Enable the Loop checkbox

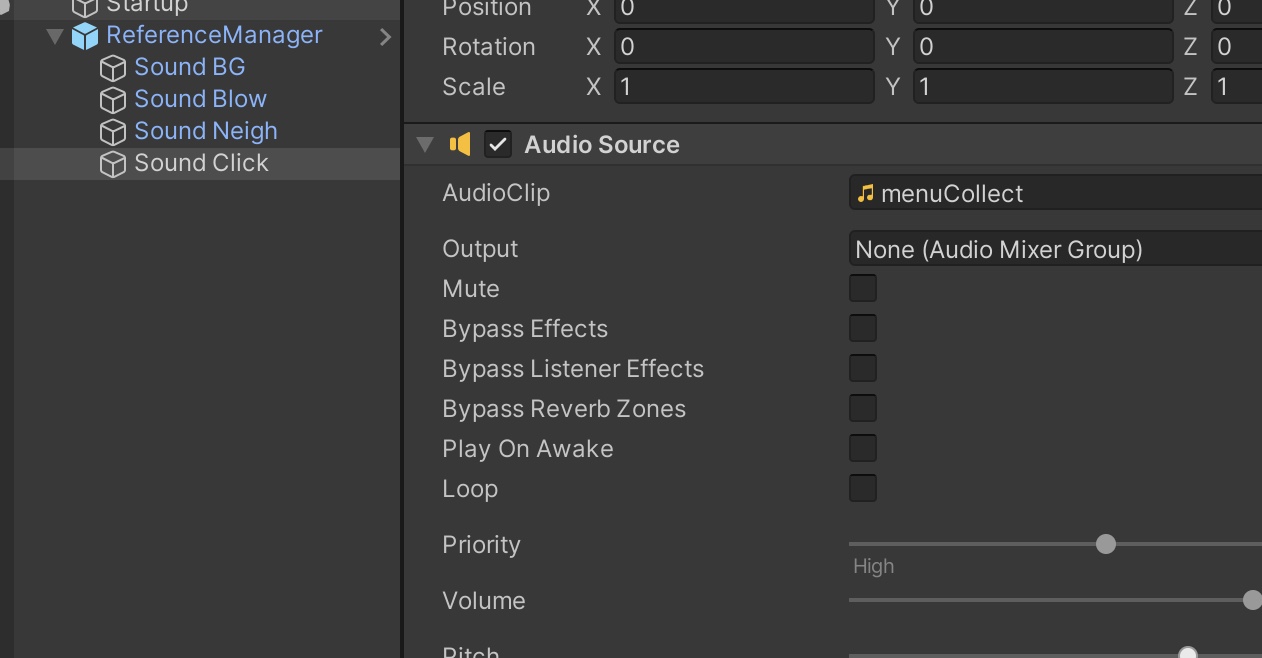coord(862,488)
